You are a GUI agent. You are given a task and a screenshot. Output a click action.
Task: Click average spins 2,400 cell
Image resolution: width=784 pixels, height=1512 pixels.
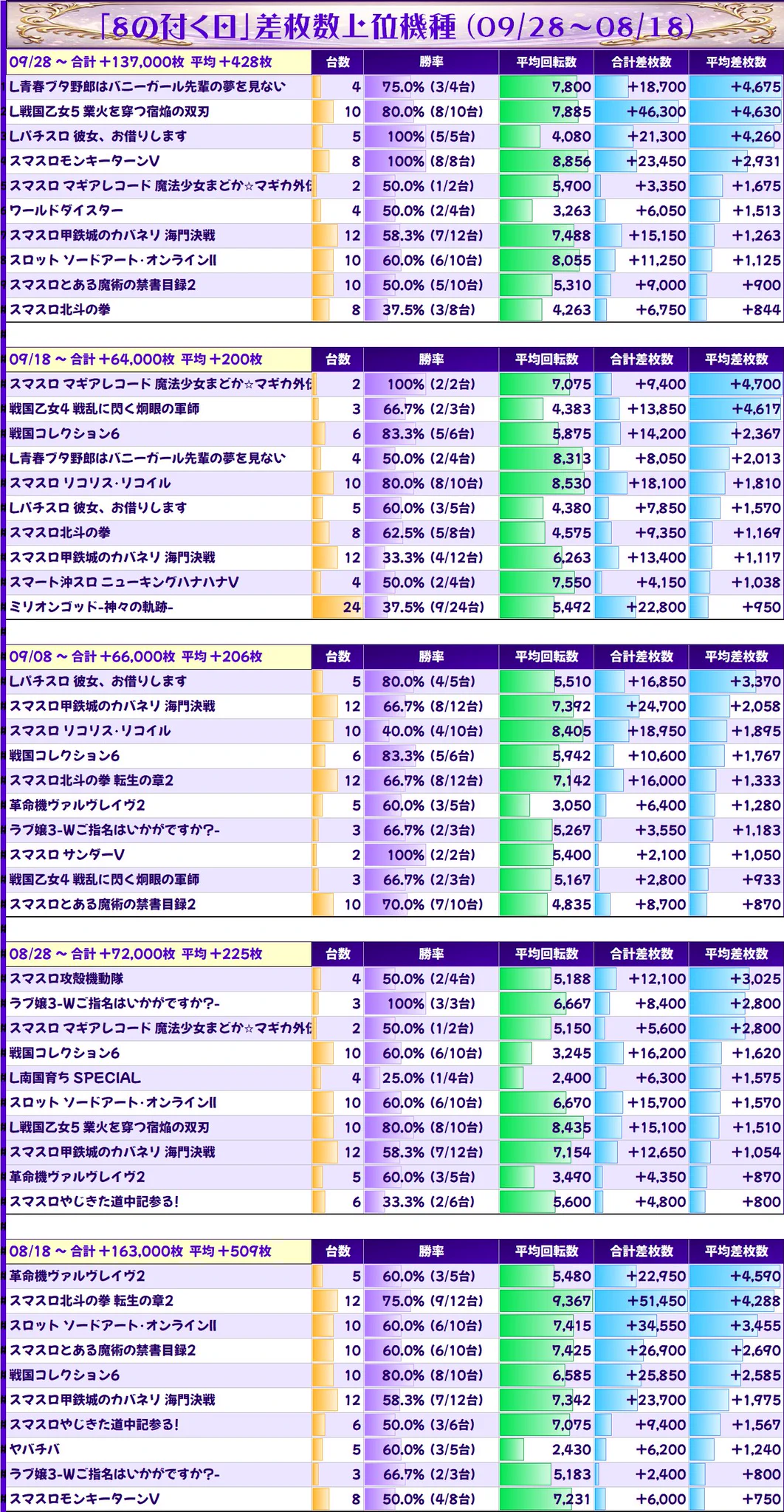(546, 1079)
